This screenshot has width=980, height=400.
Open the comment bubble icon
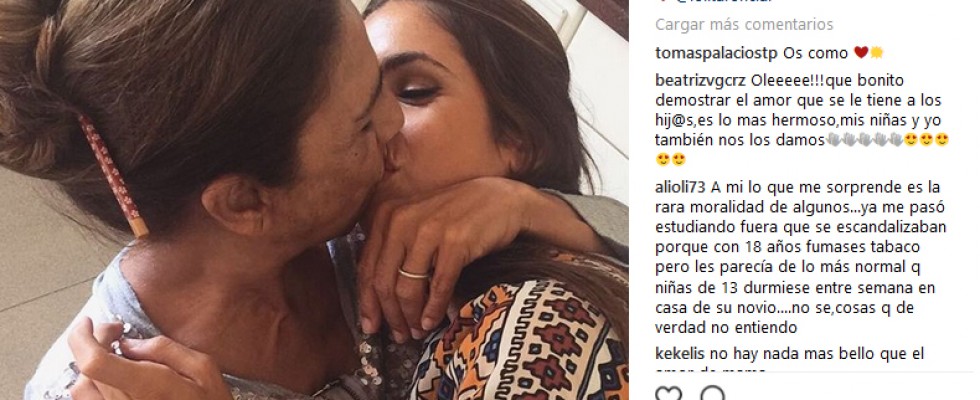pos(712,394)
